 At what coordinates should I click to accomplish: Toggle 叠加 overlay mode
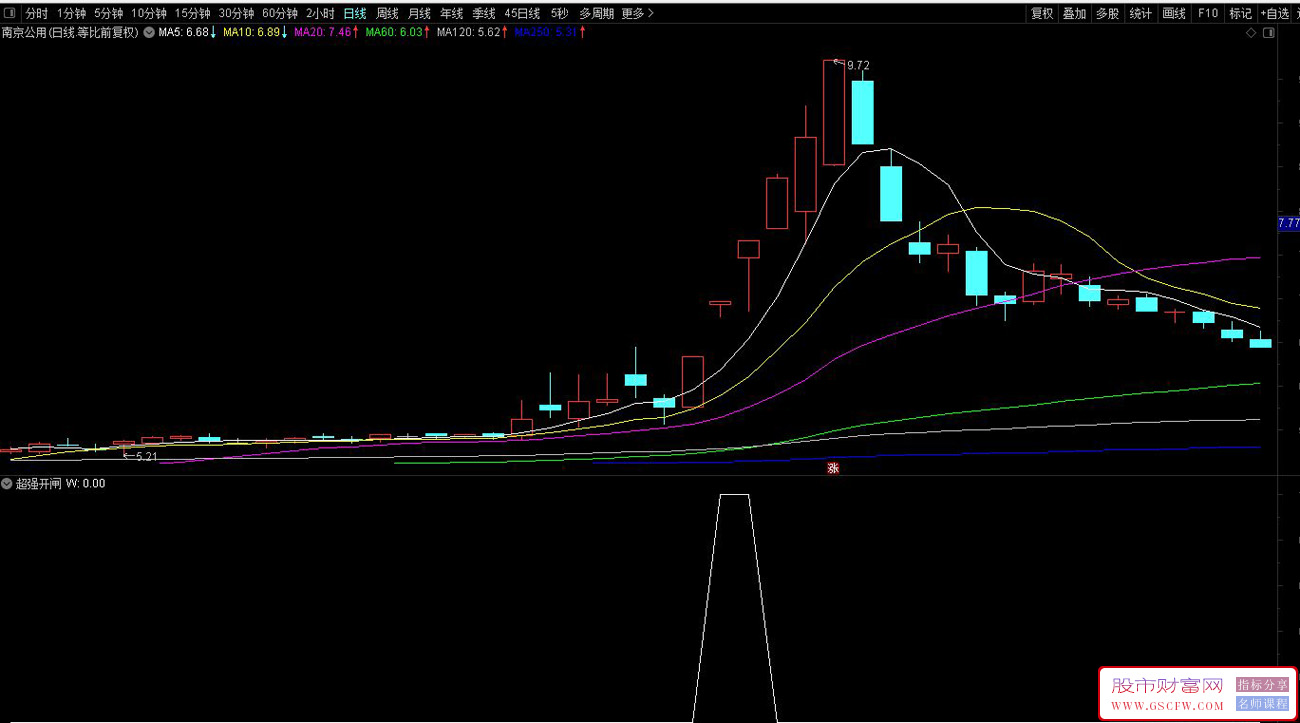pyautogui.click(x=1074, y=13)
